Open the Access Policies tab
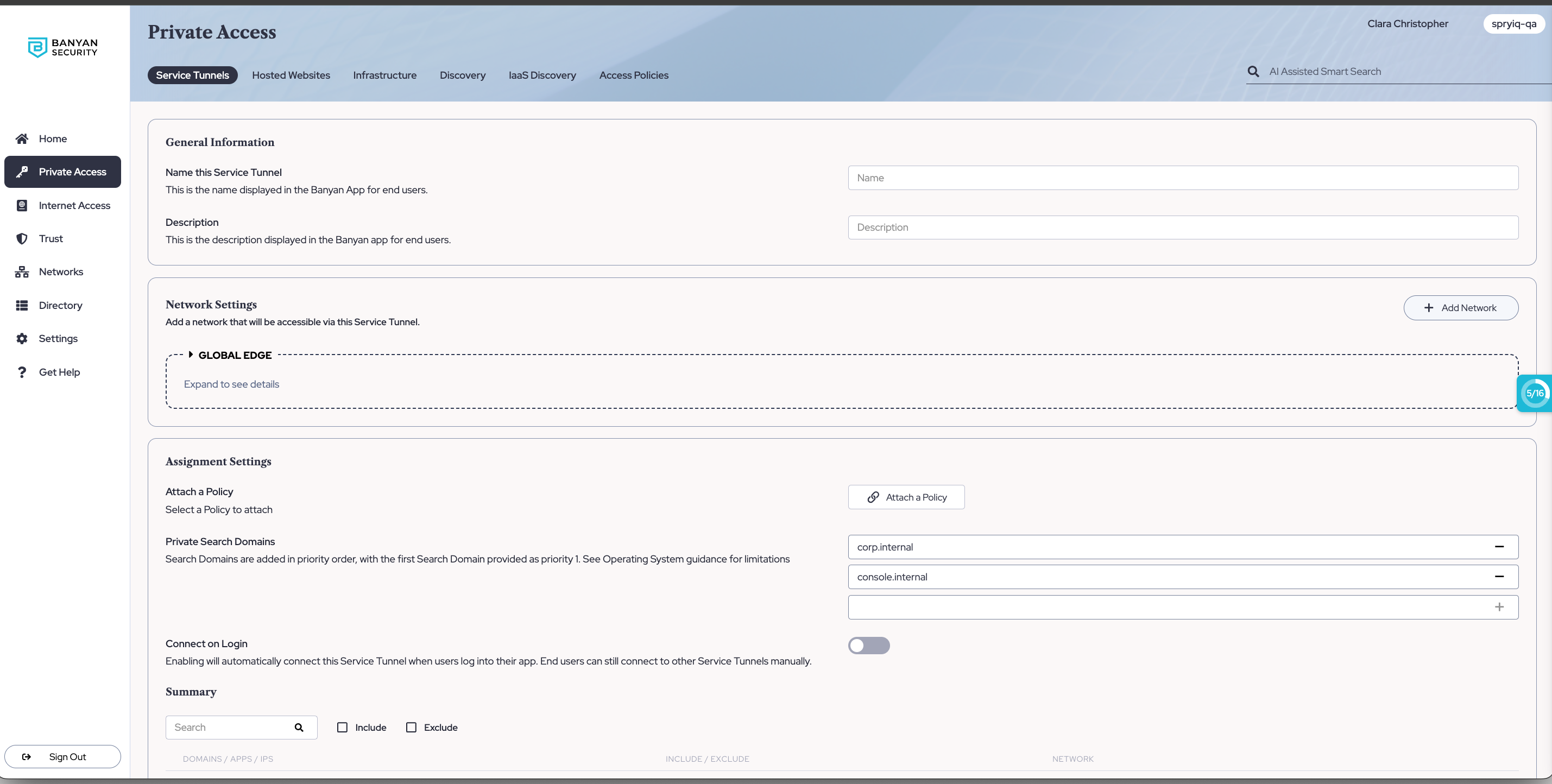This screenshot has width=1552, height=784. tap(633, 75)
